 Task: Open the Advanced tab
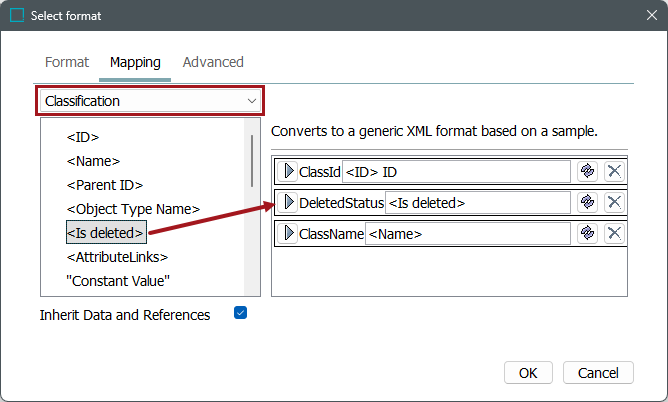point(213,62)
